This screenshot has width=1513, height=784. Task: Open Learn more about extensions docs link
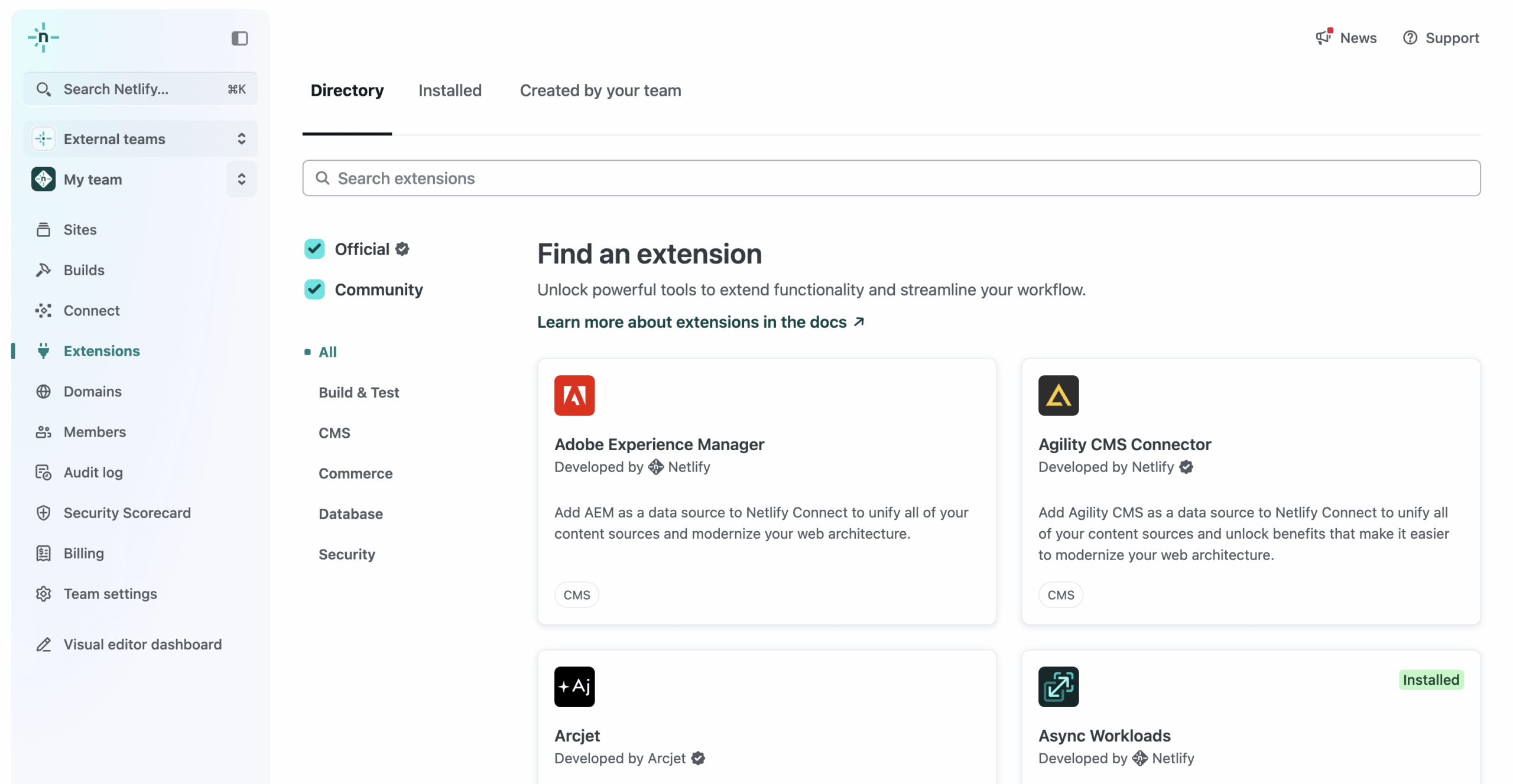coord(700,322)
